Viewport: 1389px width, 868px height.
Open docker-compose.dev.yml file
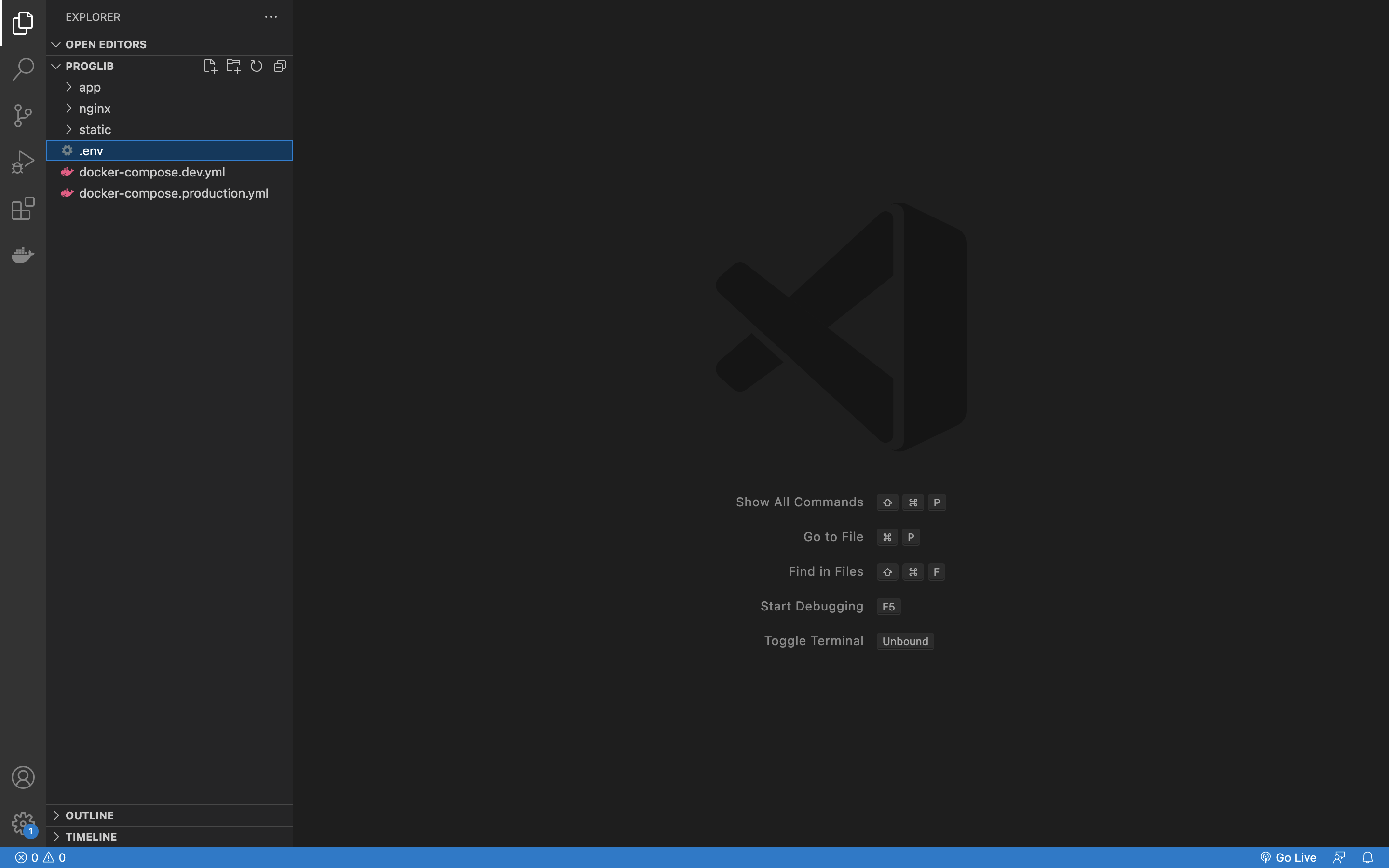tap(169, 172)
